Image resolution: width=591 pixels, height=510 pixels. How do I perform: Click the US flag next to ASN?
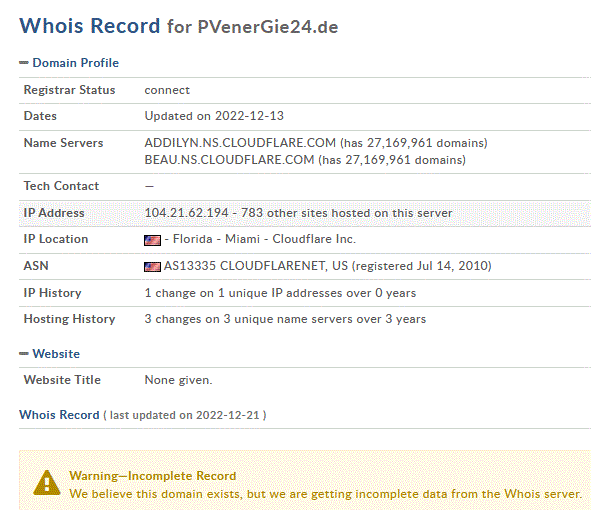point(152,267)
